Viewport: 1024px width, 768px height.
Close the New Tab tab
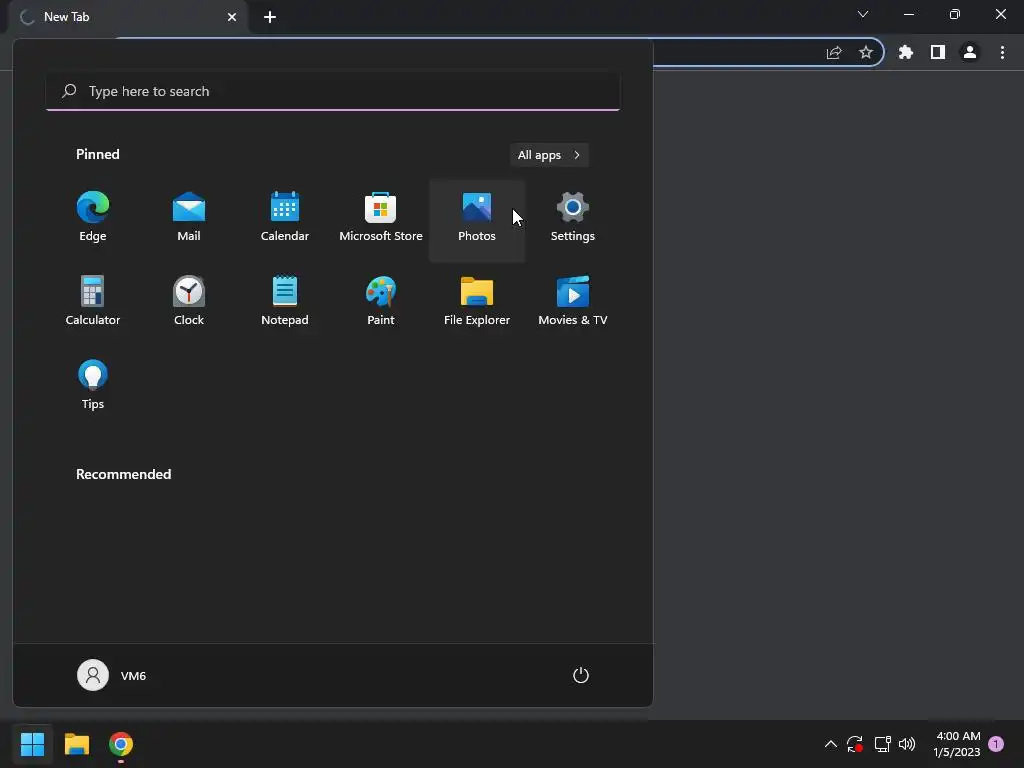coord(232,17)
